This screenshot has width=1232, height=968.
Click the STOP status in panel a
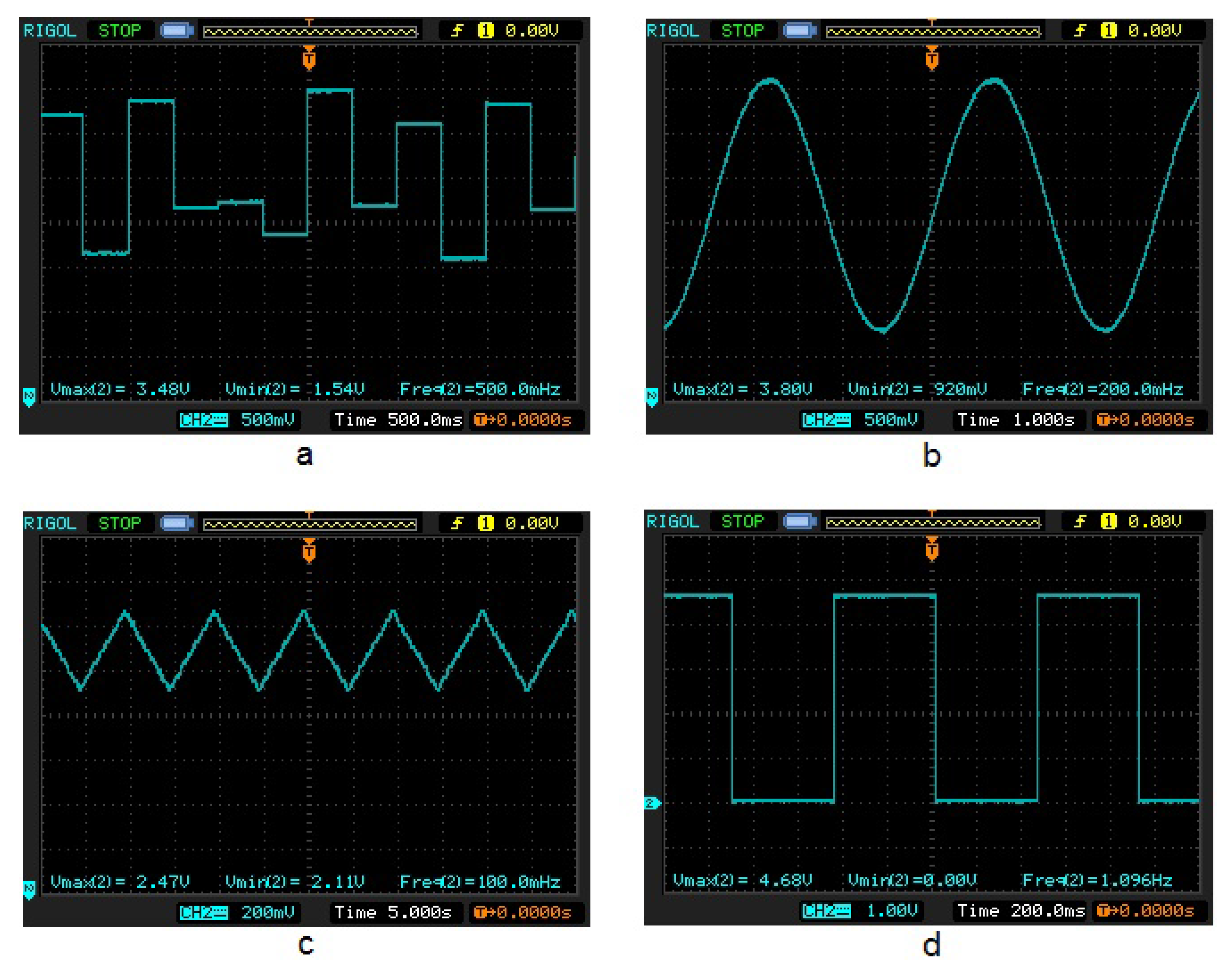(x=119, y=30)
